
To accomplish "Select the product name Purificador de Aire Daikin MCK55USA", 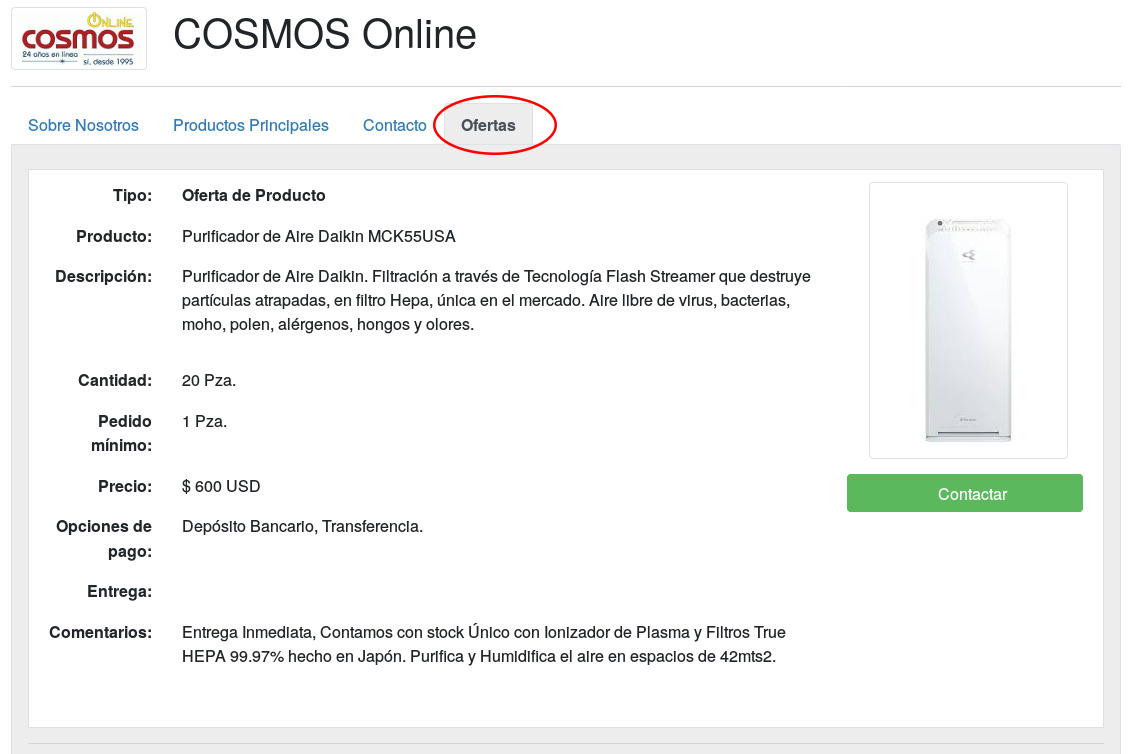I will coord(317,236).
